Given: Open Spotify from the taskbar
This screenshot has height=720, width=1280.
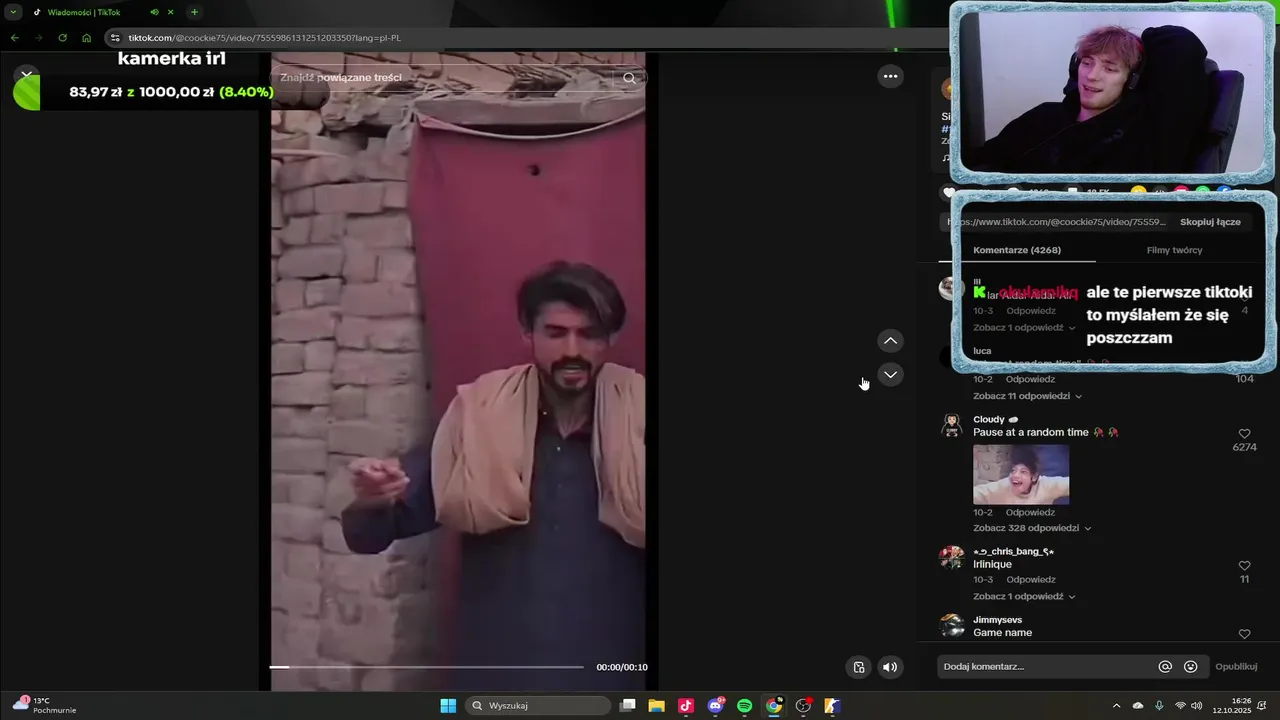Looking at the screenshot, I should [744, 706].
